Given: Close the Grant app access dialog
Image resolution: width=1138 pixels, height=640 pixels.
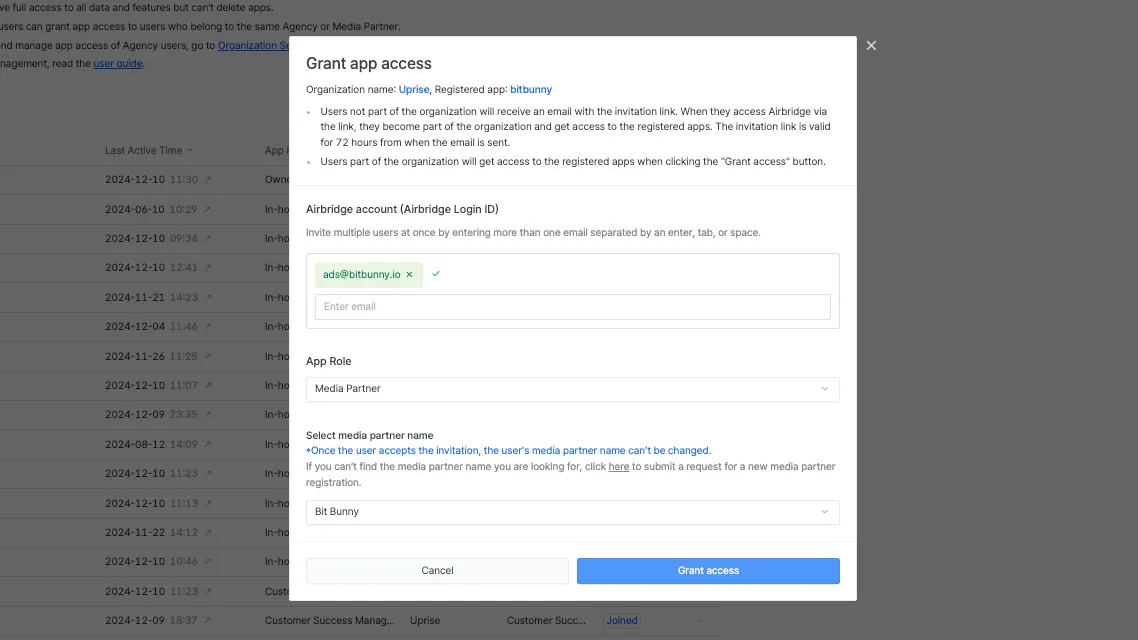Looking at the screenshot, I should (871, 46).
